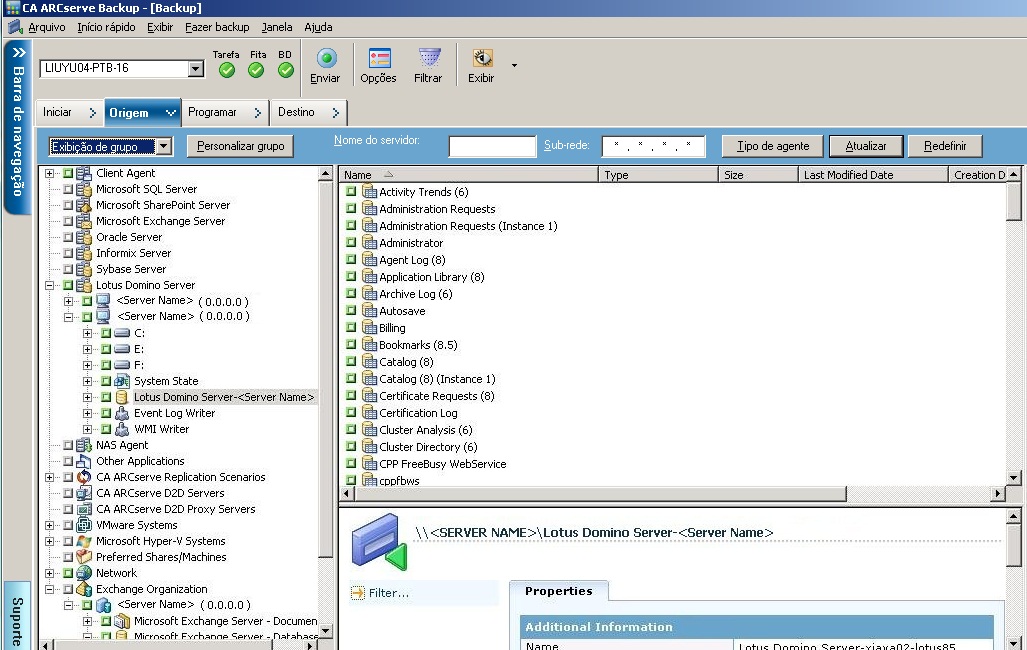Image resolution: width=1027 pixels, height=650 pixels.
Task: Open the Início rápido menu
Action: [x=106, y=27]
